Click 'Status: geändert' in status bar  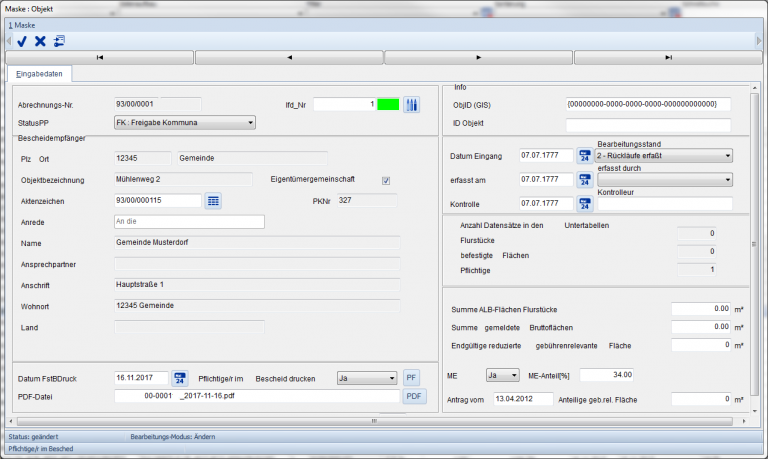point(33,436)
